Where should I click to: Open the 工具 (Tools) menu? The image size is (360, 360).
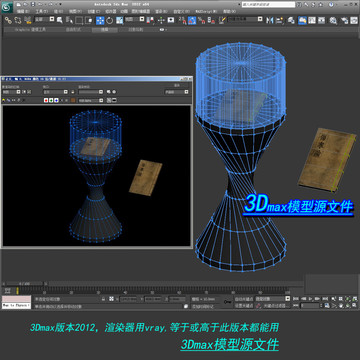(42, 11)
